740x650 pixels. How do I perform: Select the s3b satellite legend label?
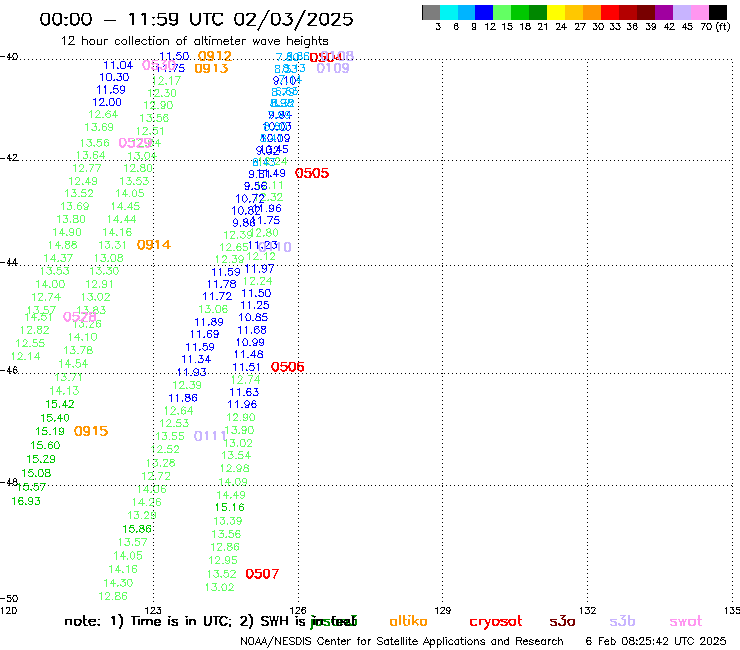[x=622, y=621]
